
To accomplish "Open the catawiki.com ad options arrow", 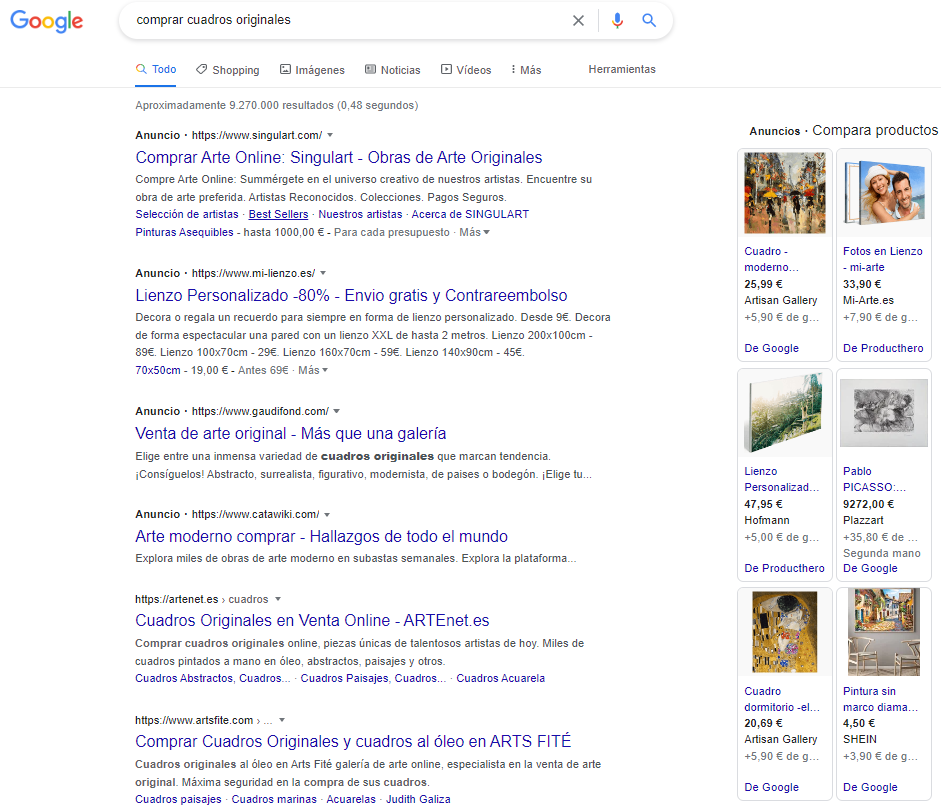I will (x=327, y=514).
